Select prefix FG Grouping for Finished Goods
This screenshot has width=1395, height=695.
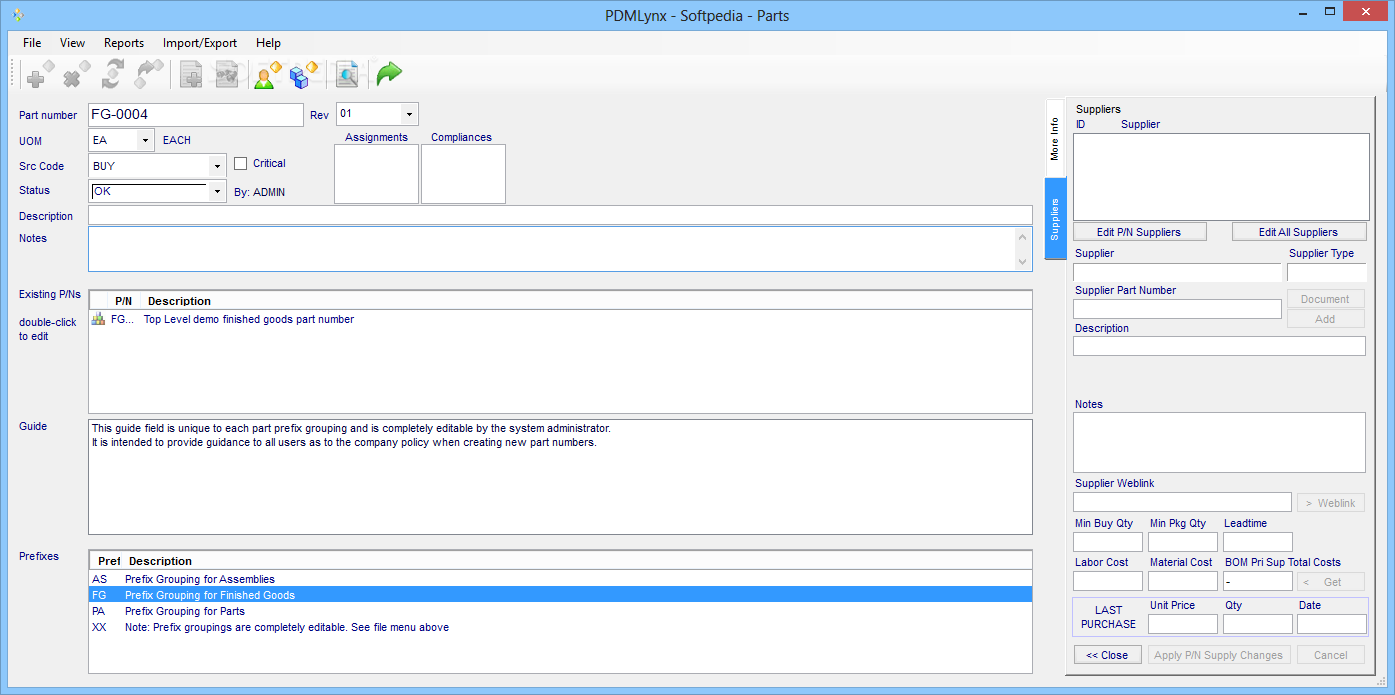[x=560, y=595]
